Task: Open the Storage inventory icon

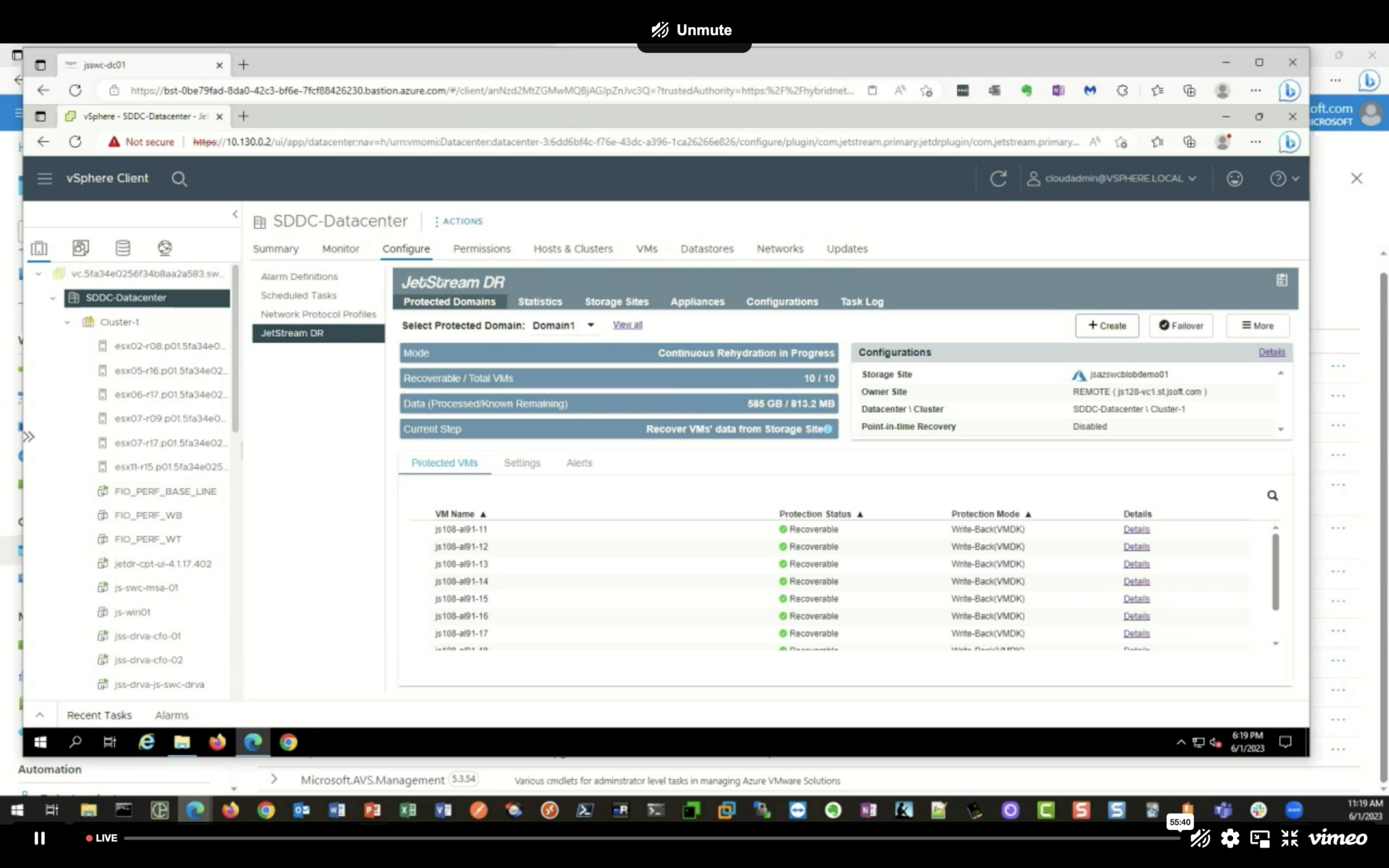Action: [123, 248]
